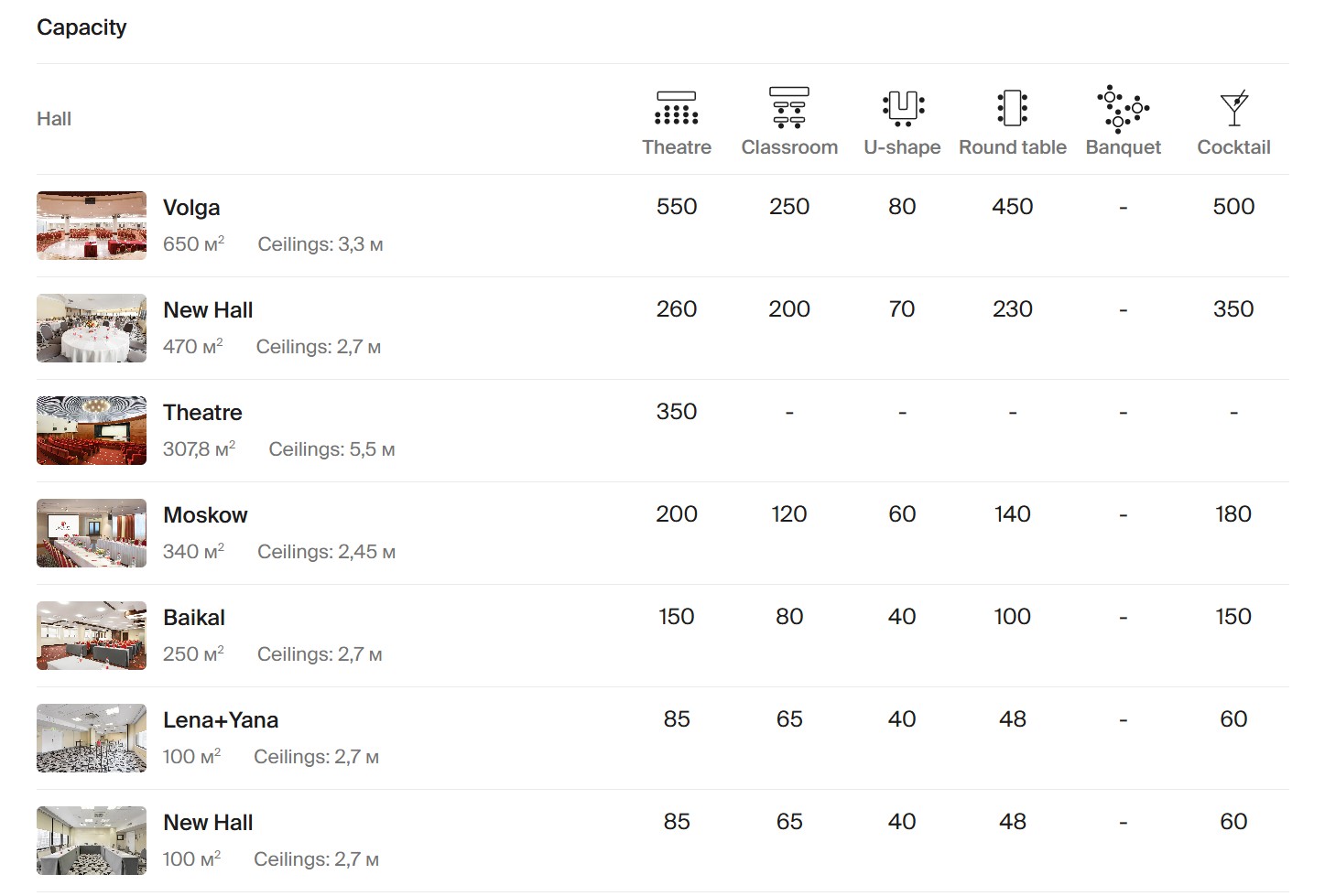The width and height of the screenshot is (1325, 896).
Task: Open the Lena+Yana hall photo thumbnail
Action: [x=92, y=738]
